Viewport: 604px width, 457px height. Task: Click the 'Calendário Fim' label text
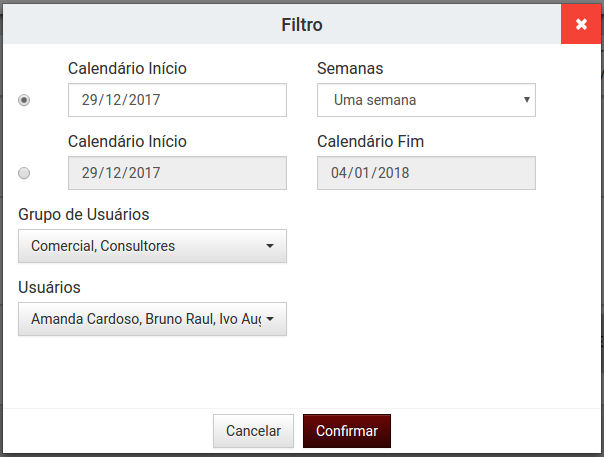tap(370, 142)
